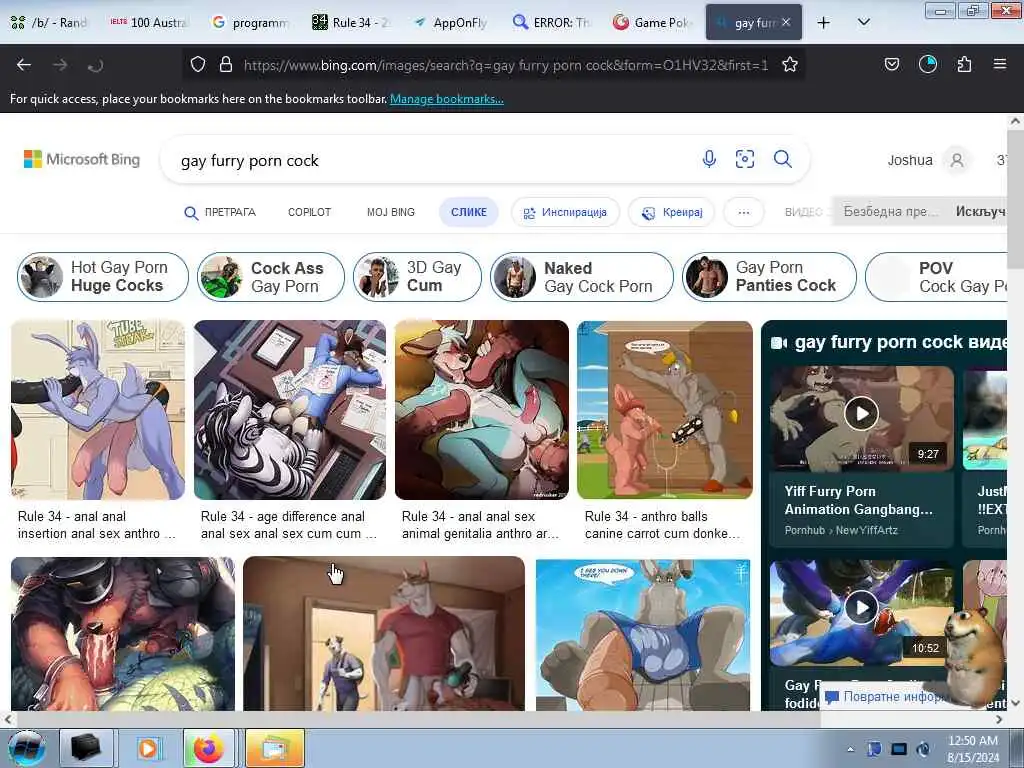Select the ВИДЕО tab
The width and height of the screenshot is (1024, 768).
coord(804,212)
